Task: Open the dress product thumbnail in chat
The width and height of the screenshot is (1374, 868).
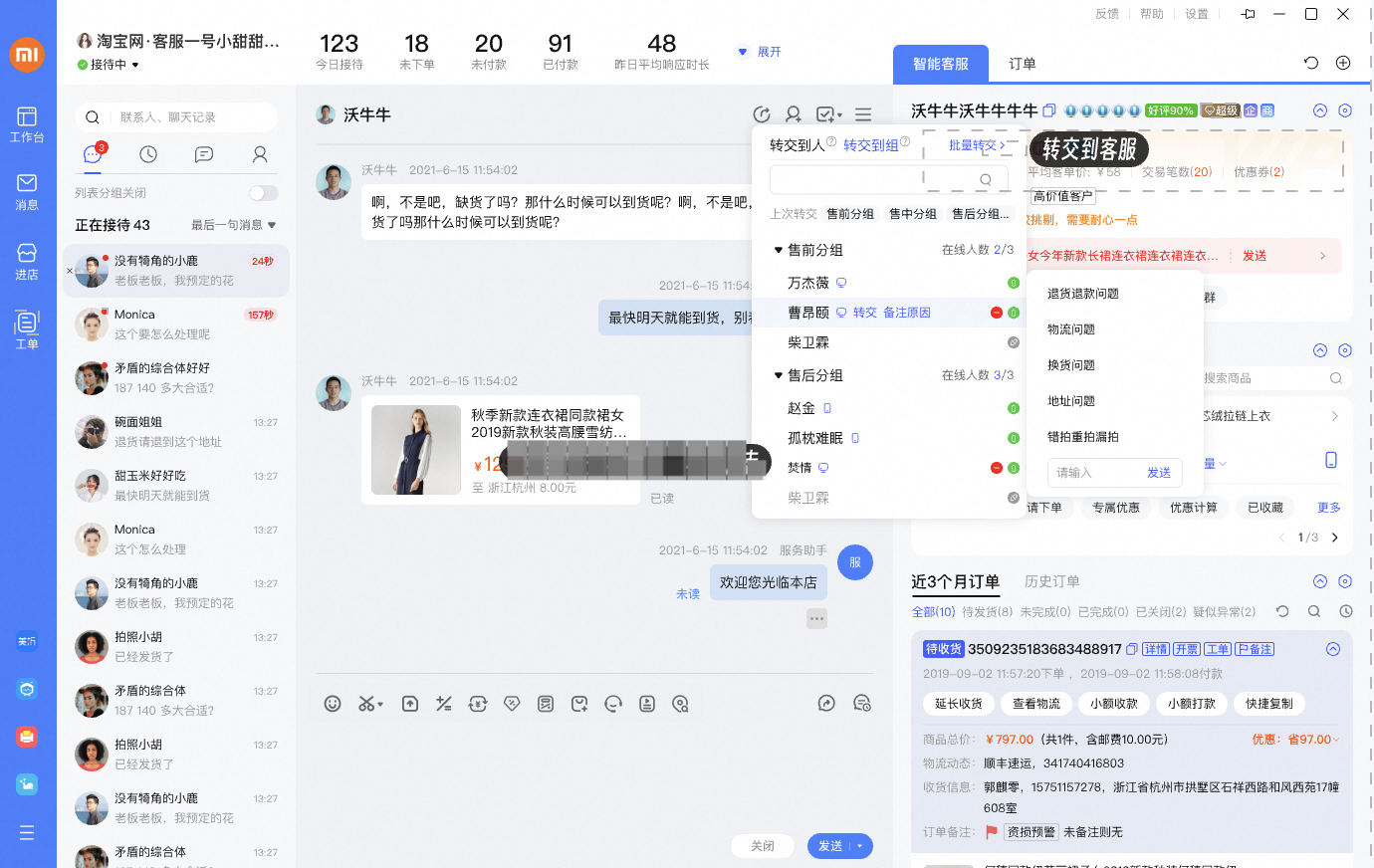Action: 416,450
